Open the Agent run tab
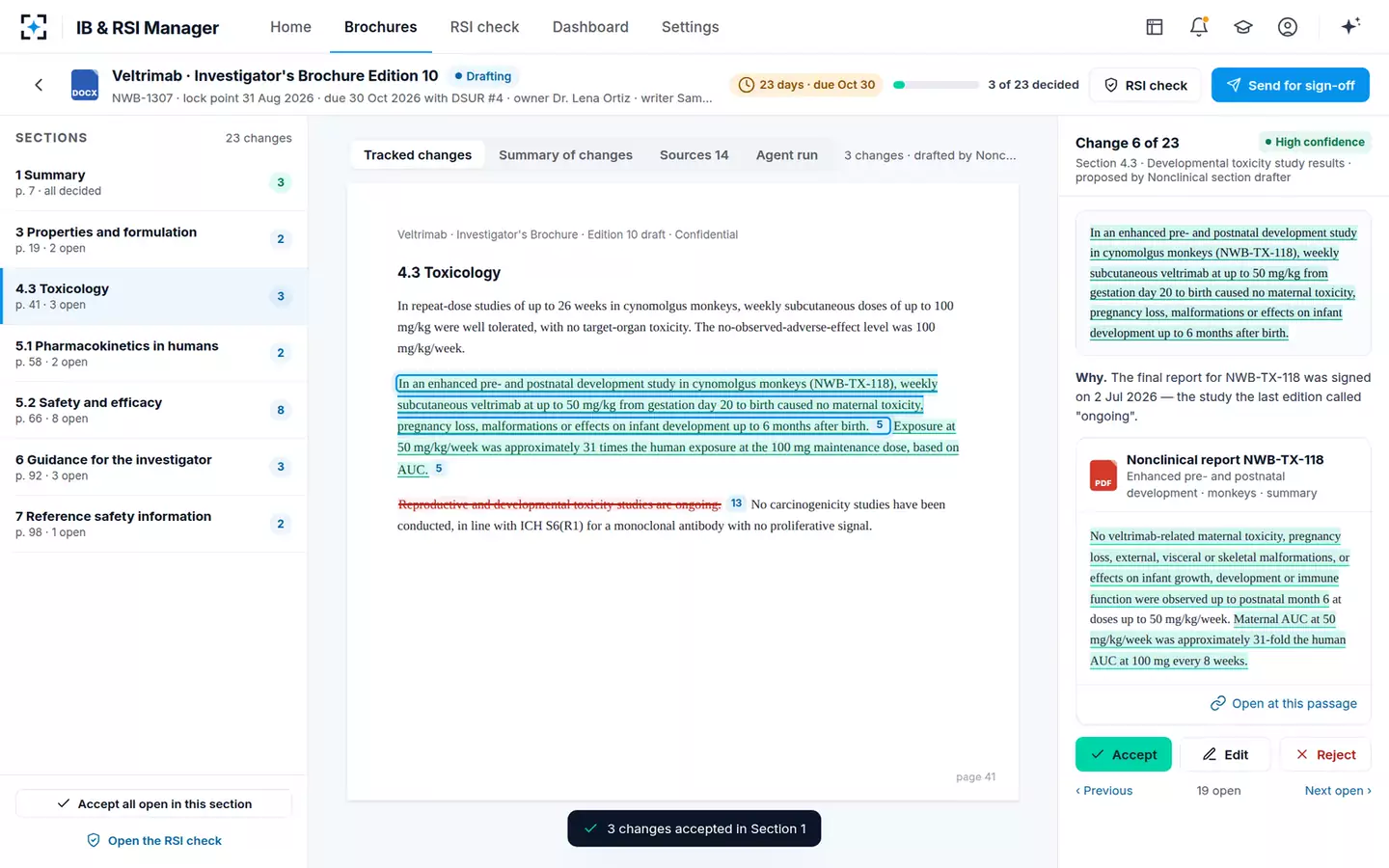Screen dimensions: 1389x868 pyautogui.click(x=786, y=155)
